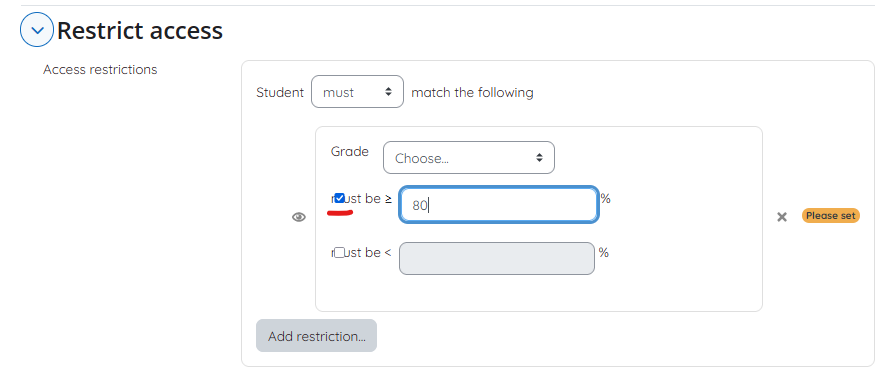Click the Student label text
This screenshot has height=382, width=886.
[x=280, y=92]
